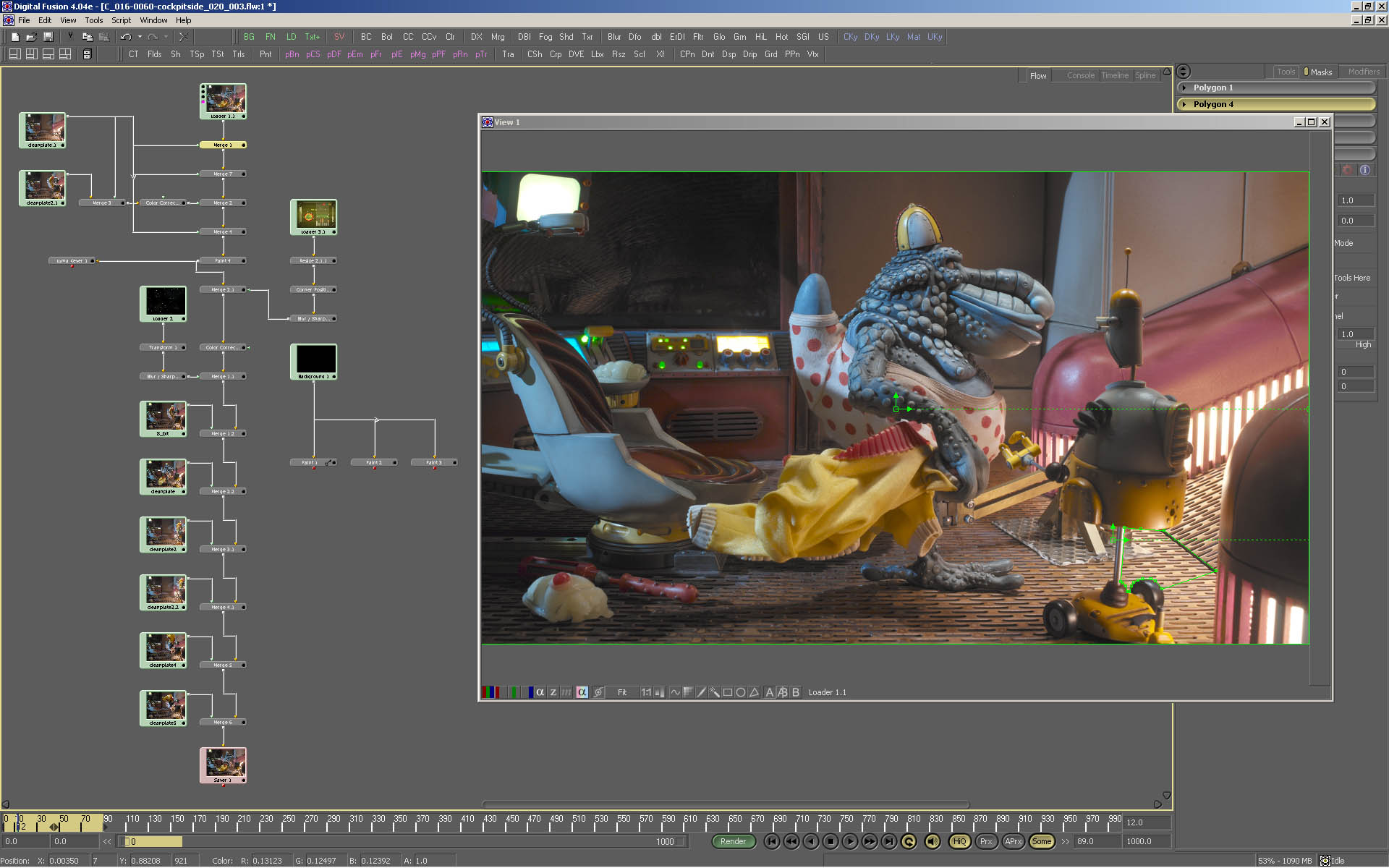Toggle alpha overlay in View 1 toolbar

pos(582,692)
